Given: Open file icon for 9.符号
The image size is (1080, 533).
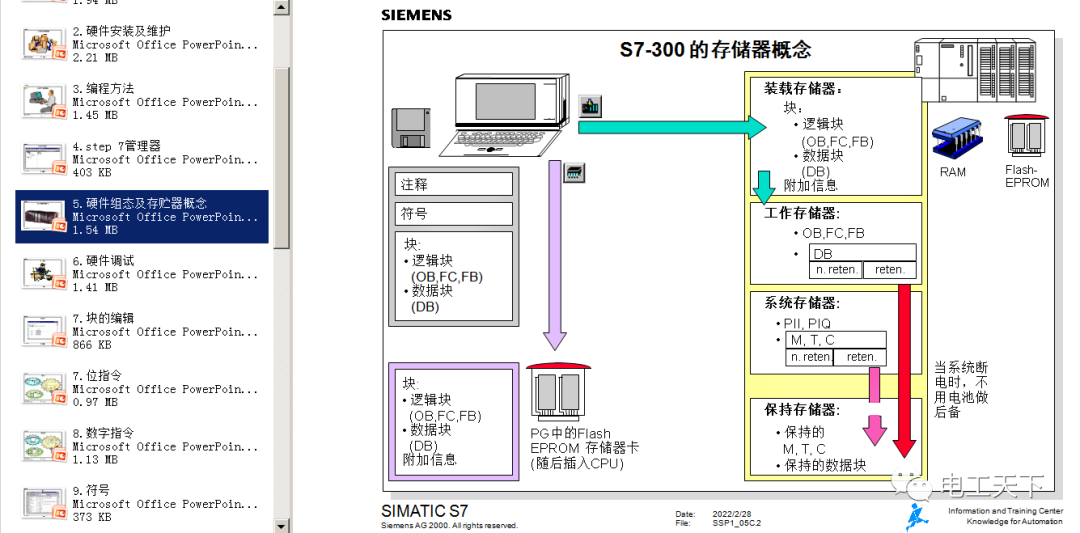Looking at the screenshot, I should pyautogui.click(x=44, y=503).
